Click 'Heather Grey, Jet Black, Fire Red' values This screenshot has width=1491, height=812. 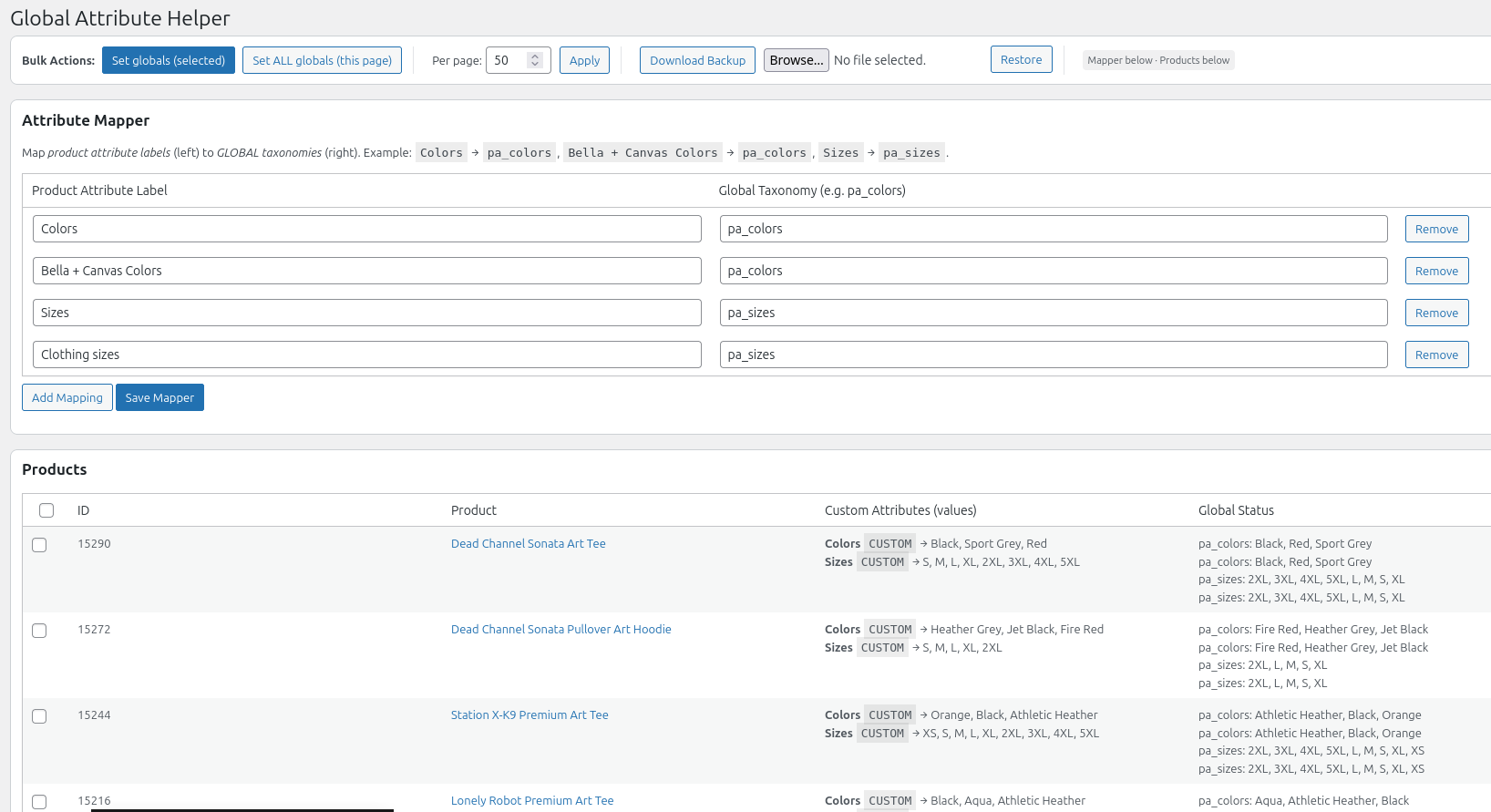click(1017, 629)
